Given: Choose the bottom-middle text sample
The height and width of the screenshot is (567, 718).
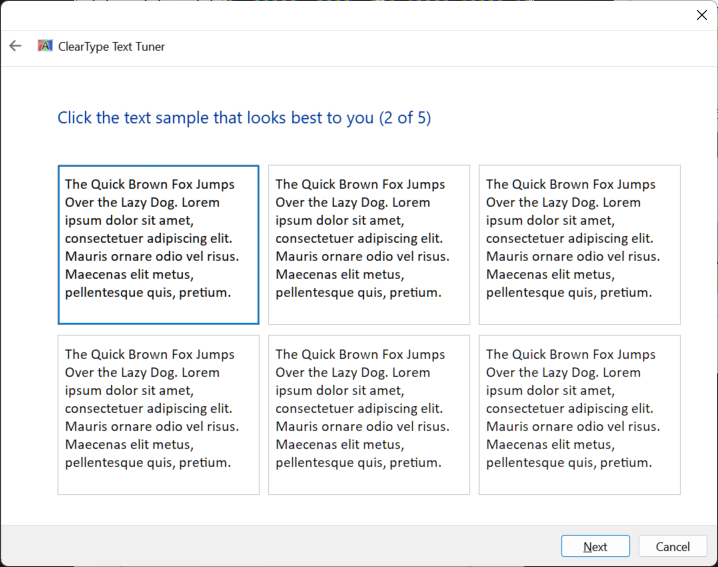Looking at the screenshot, I should point(369,414).
